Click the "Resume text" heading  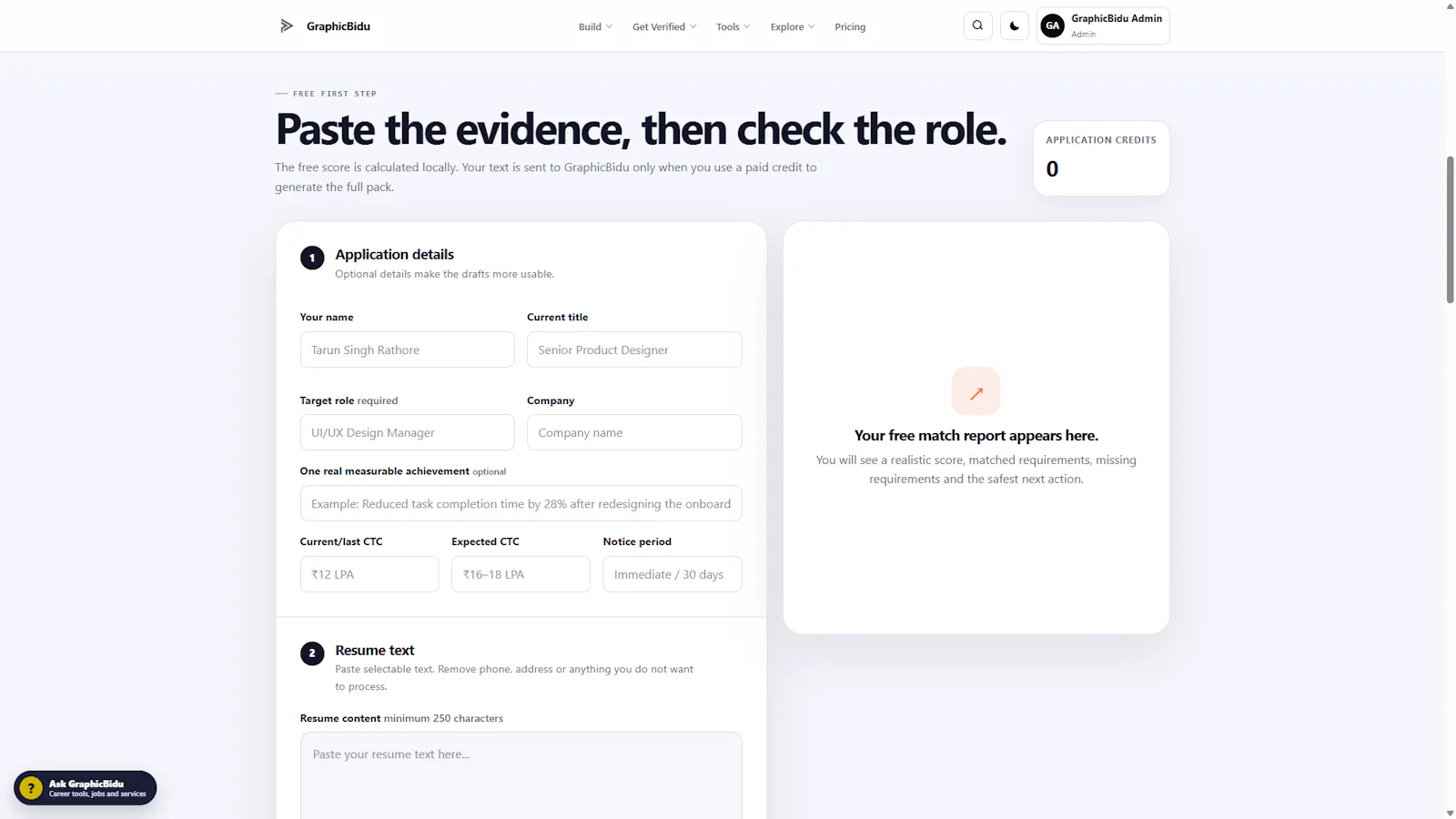click(375, 651)
